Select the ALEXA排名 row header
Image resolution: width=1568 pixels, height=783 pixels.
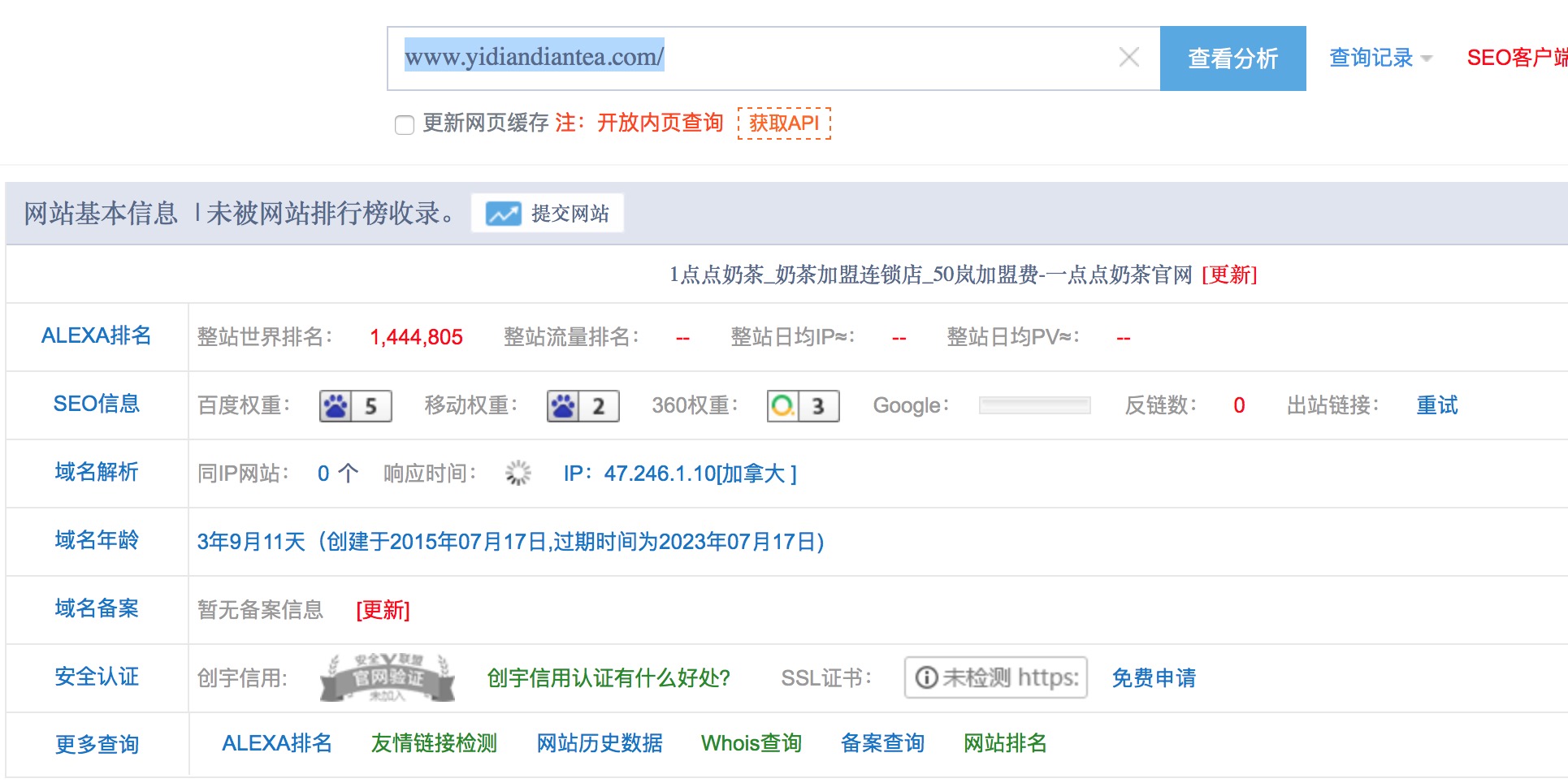(x=97, y=335)
